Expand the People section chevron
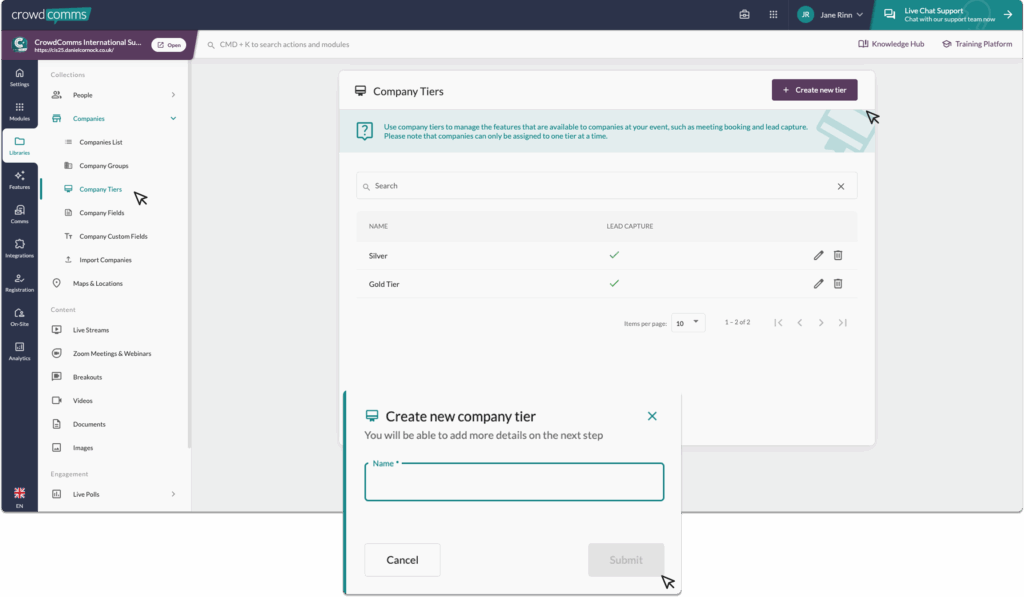The width and height of the screenshot is (1024, 597). pos(173,95)
